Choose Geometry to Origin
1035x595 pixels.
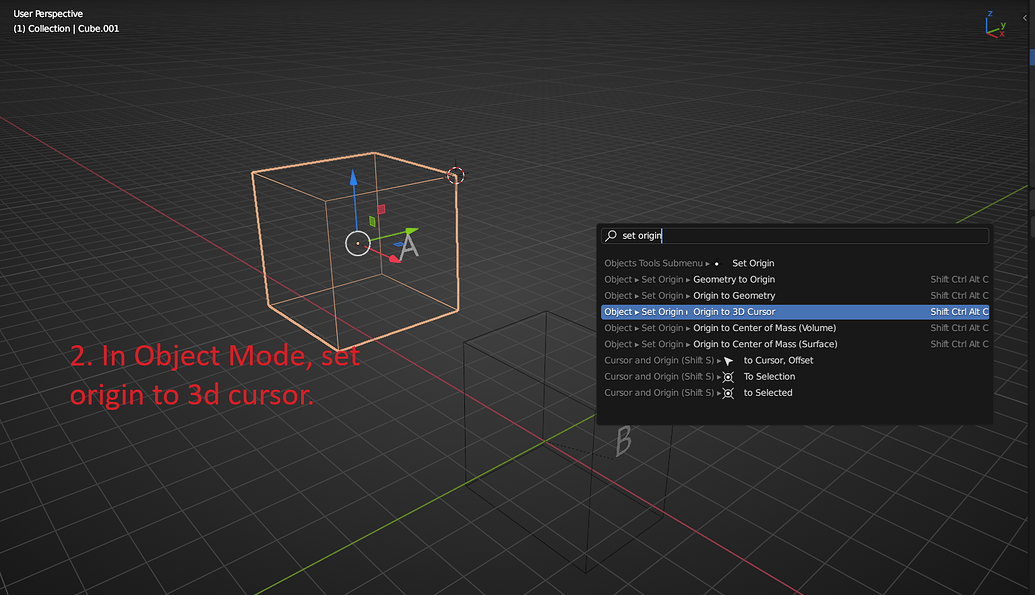[795, 279]
